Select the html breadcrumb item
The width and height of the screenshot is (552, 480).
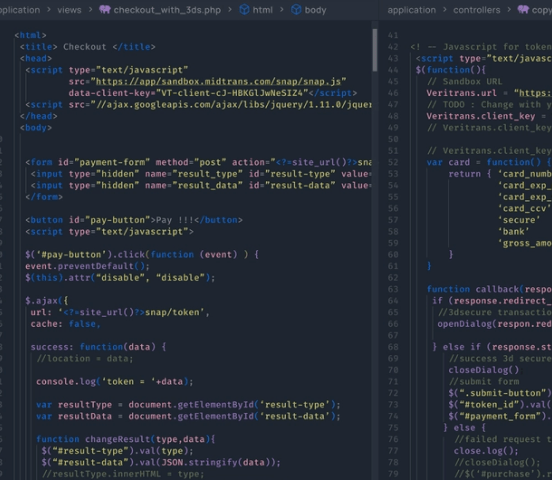click(262, 10)
